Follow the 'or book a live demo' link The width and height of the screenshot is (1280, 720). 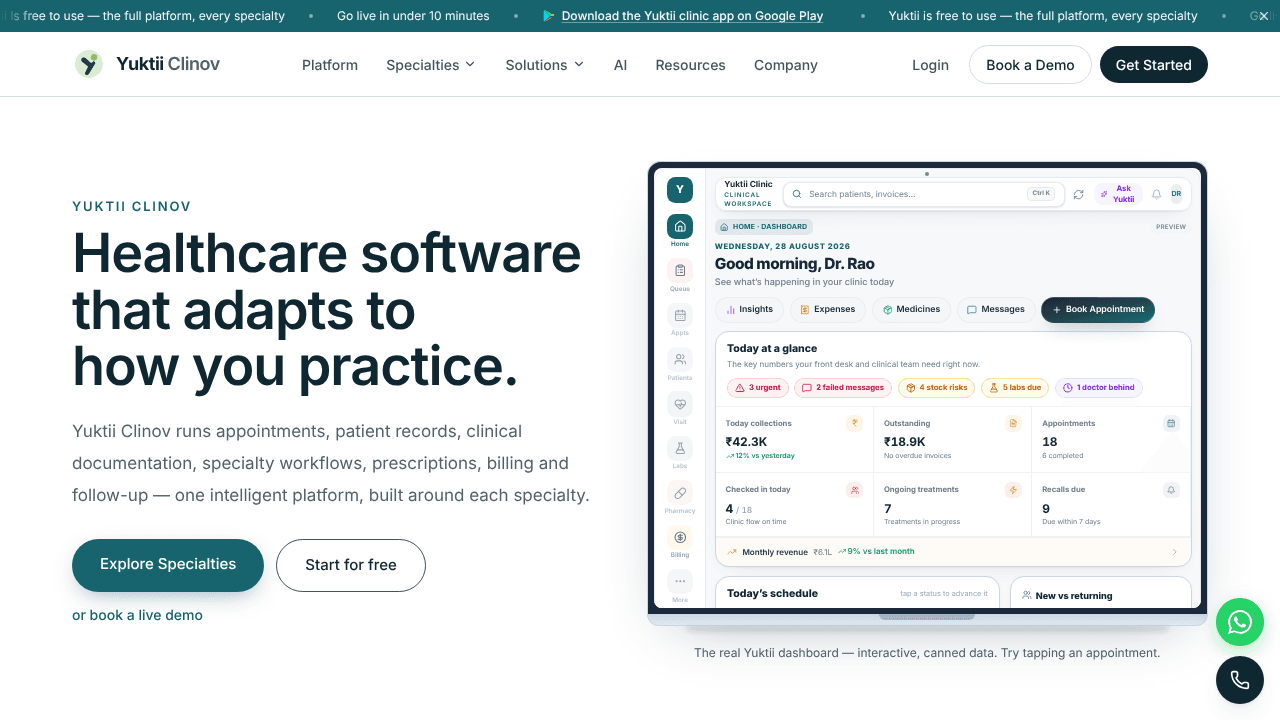click(x=137, y=615)
